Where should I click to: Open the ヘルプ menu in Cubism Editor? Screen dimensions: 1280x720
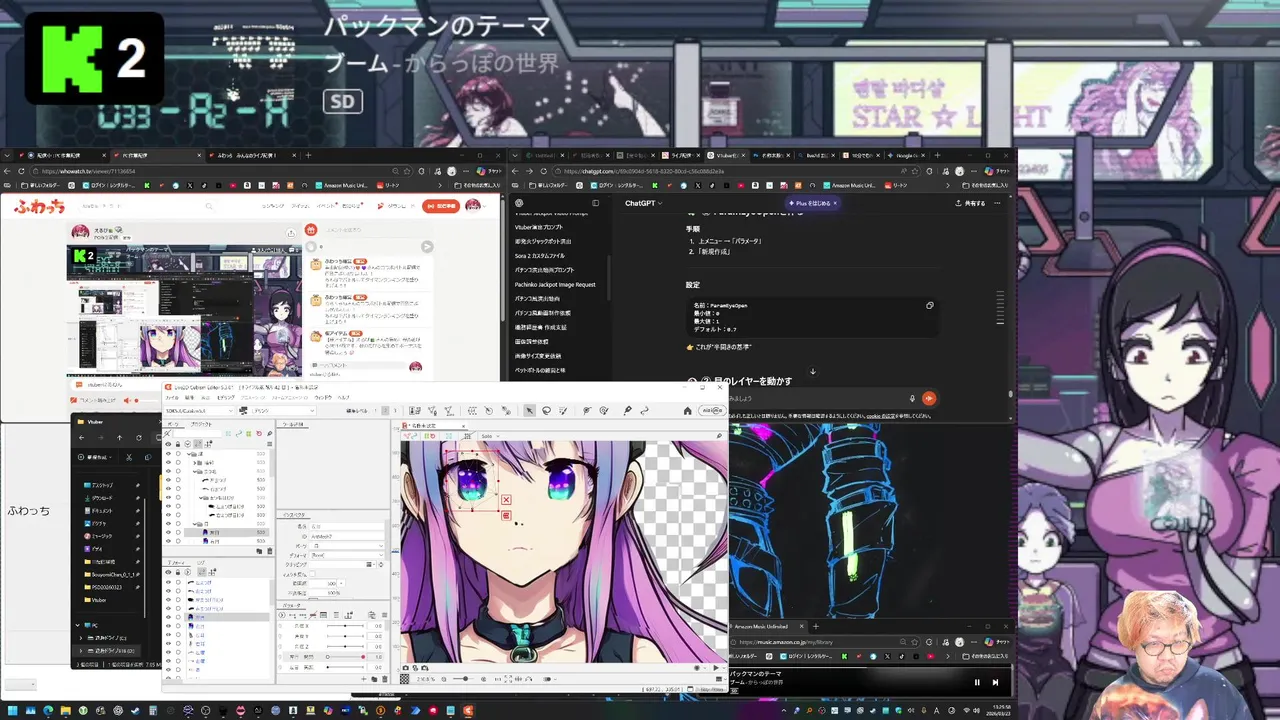(343, 397)
